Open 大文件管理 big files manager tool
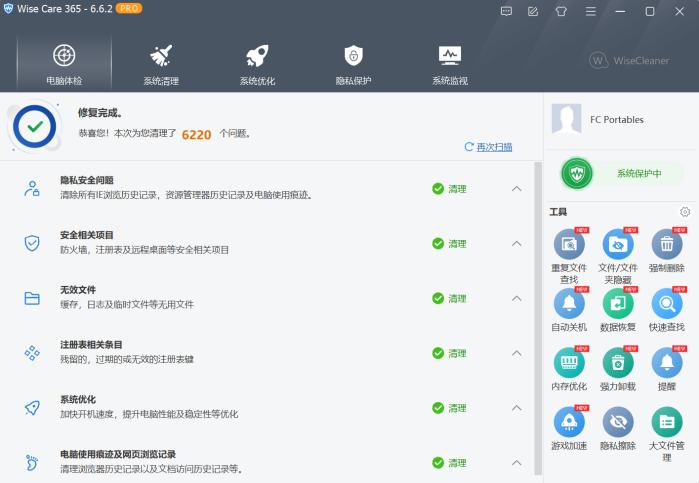The height and width of the screenshot is (483, 699). pos(667,422)
